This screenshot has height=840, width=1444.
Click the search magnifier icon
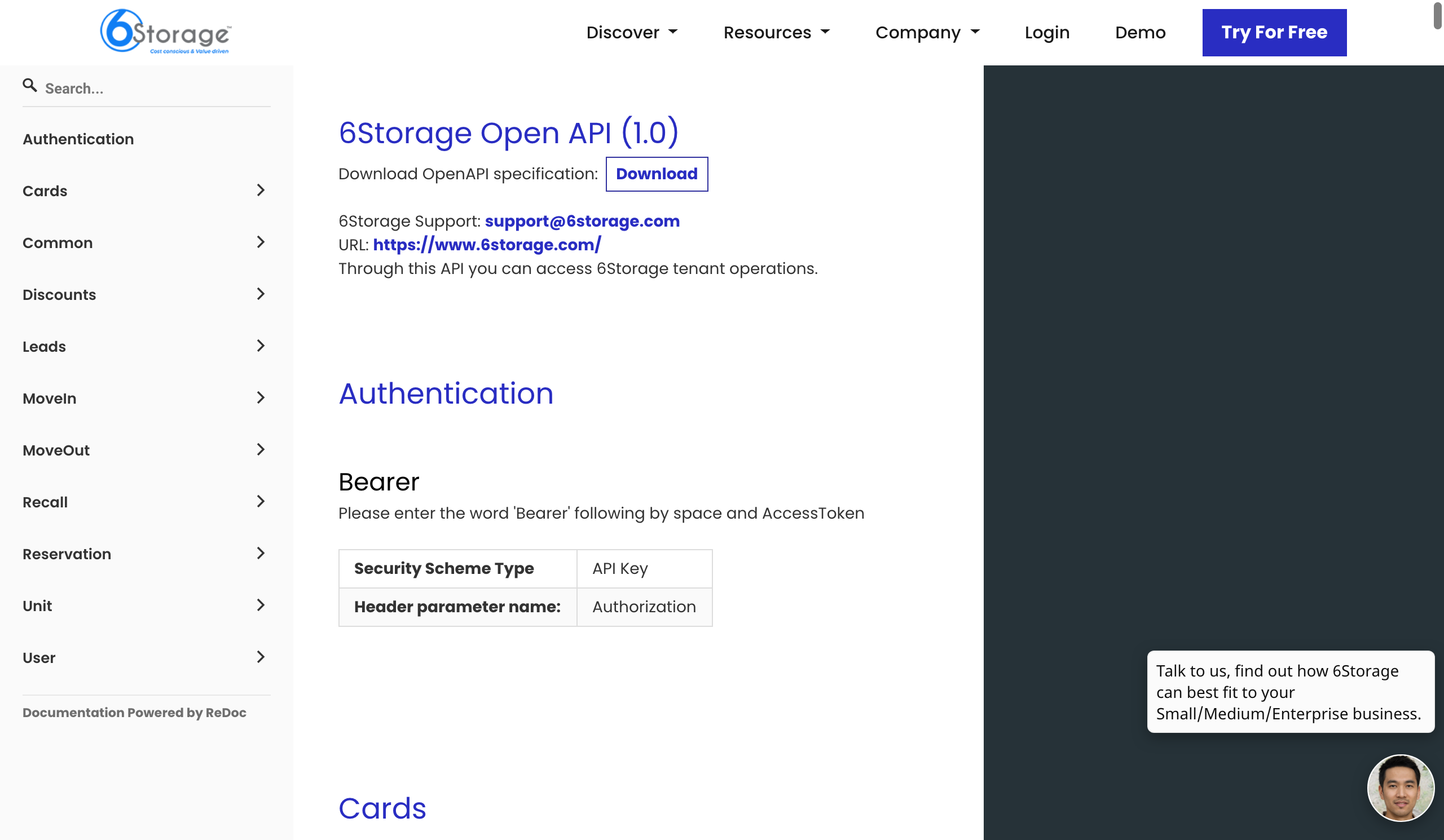pos(30,86)
